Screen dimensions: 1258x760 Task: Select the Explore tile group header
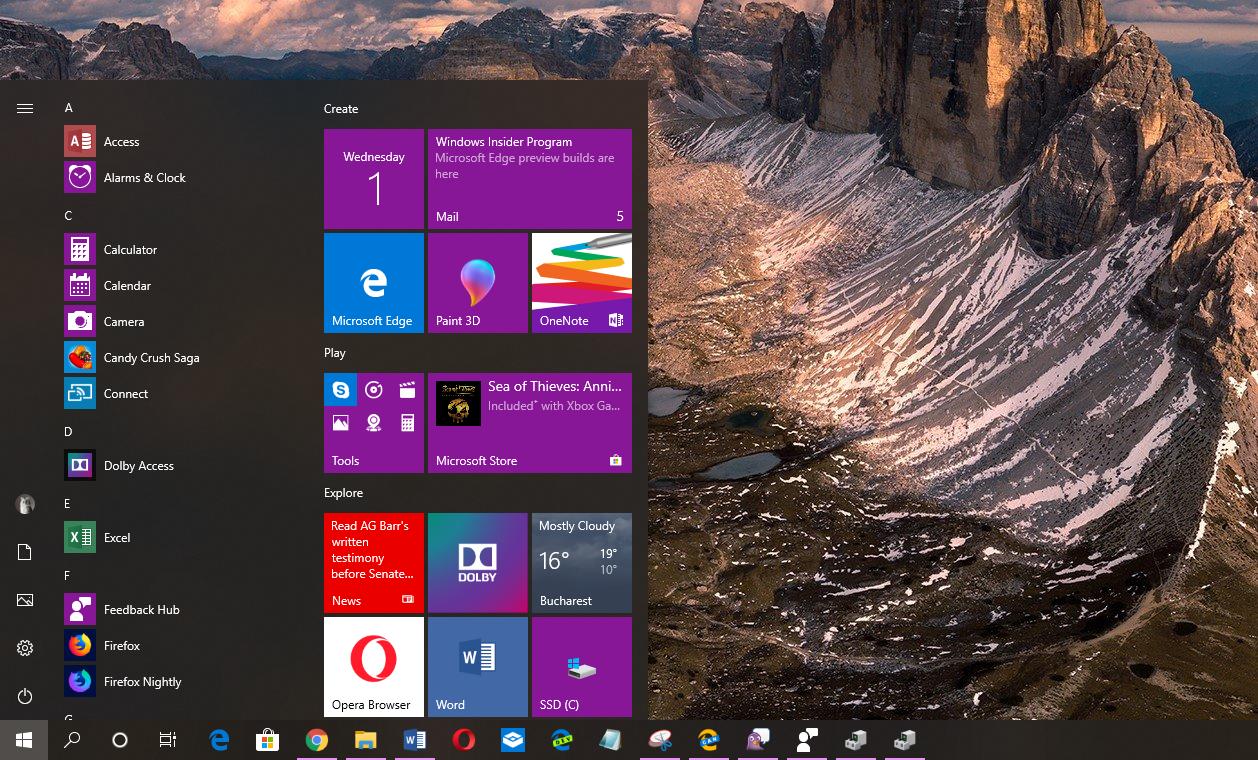(x=343, y=493)
